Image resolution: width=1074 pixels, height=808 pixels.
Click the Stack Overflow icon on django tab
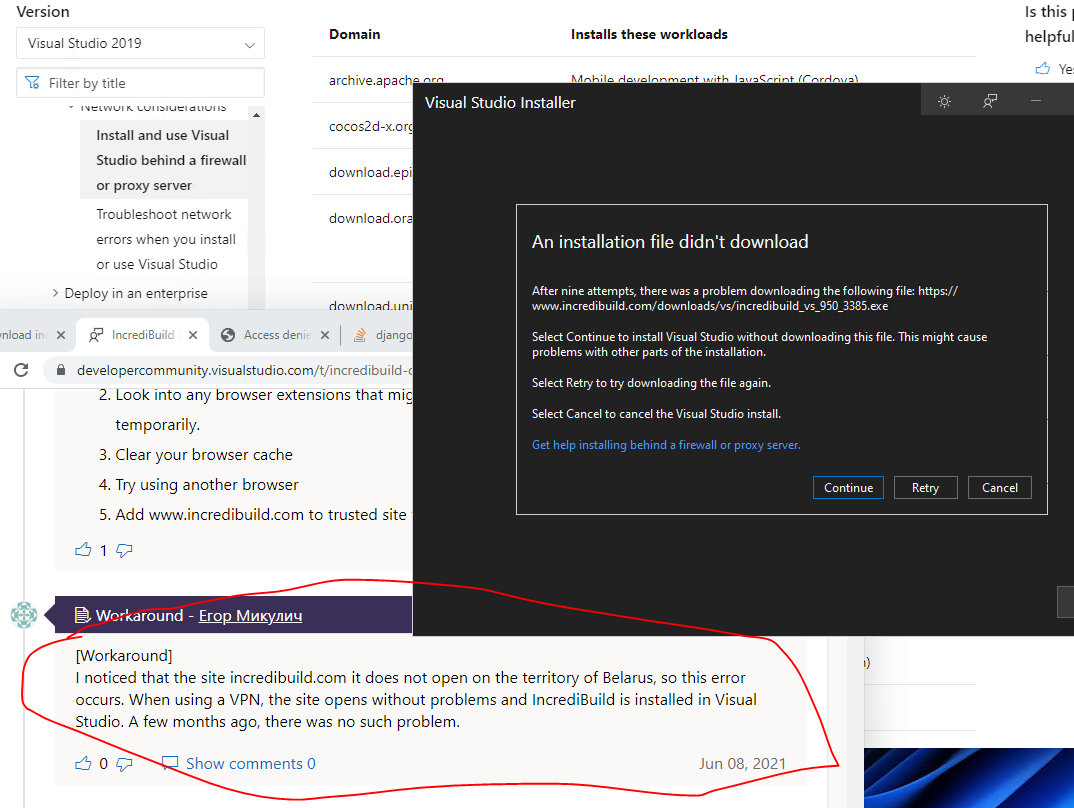click(x=360, y=335)
